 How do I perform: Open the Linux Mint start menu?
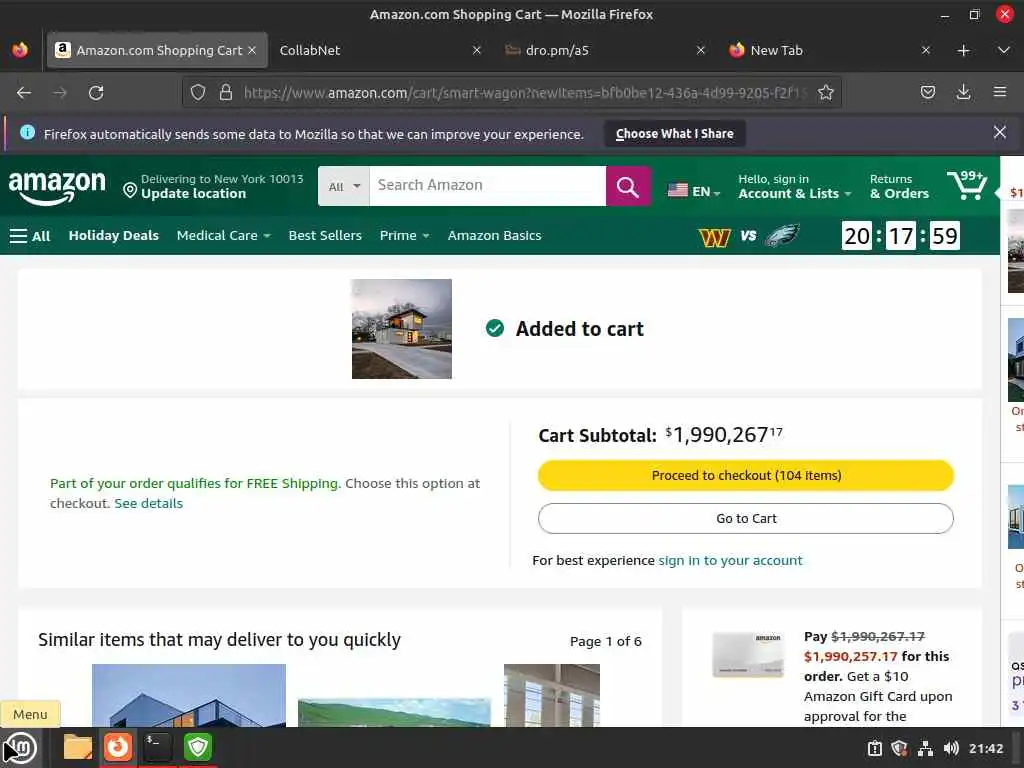click(20, 747)
